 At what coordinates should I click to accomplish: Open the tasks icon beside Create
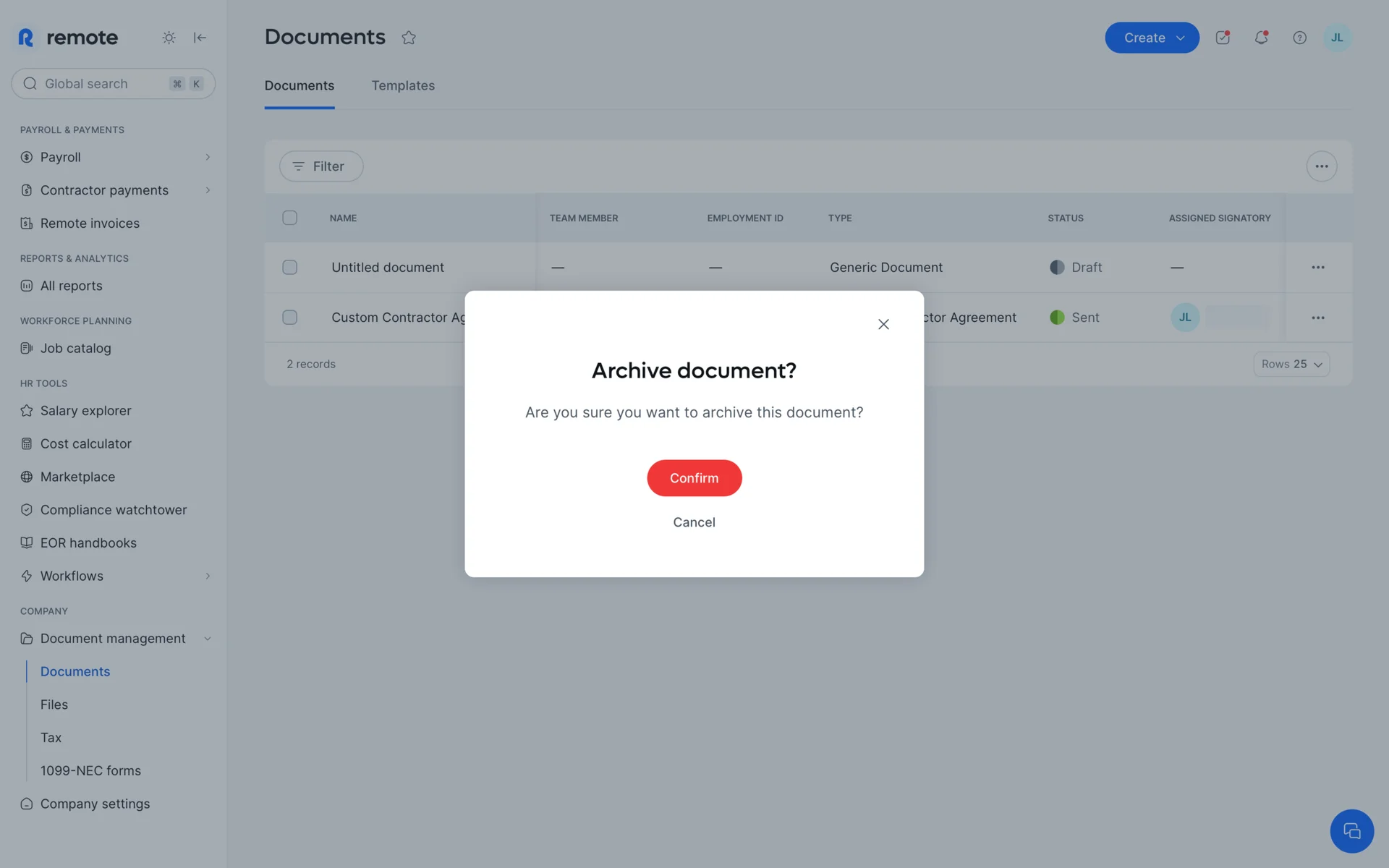[1223, 38]
